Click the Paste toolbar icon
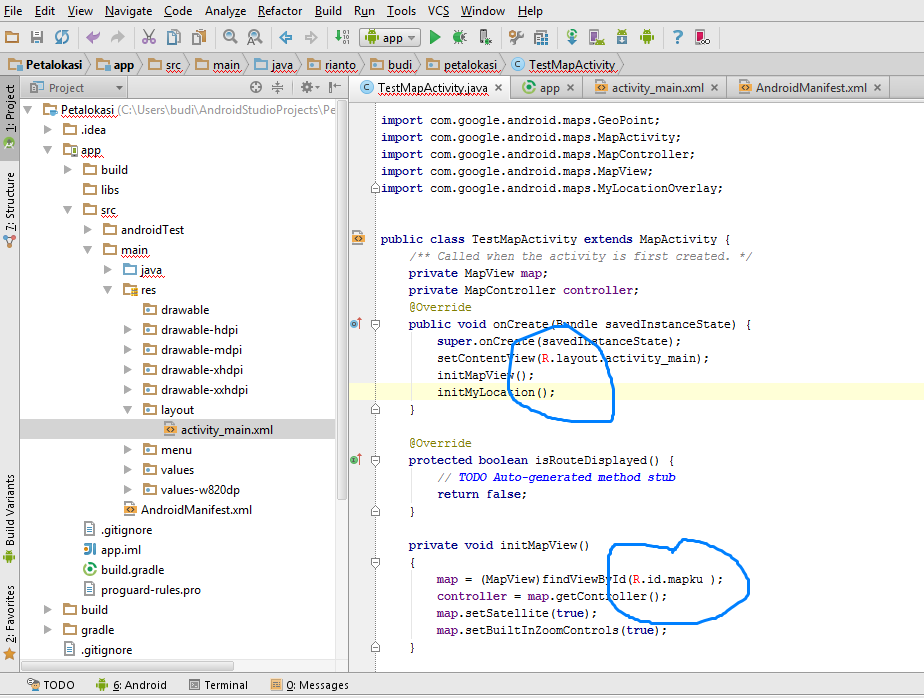Viewport: 924px width, 698px height. coord(199,37)
